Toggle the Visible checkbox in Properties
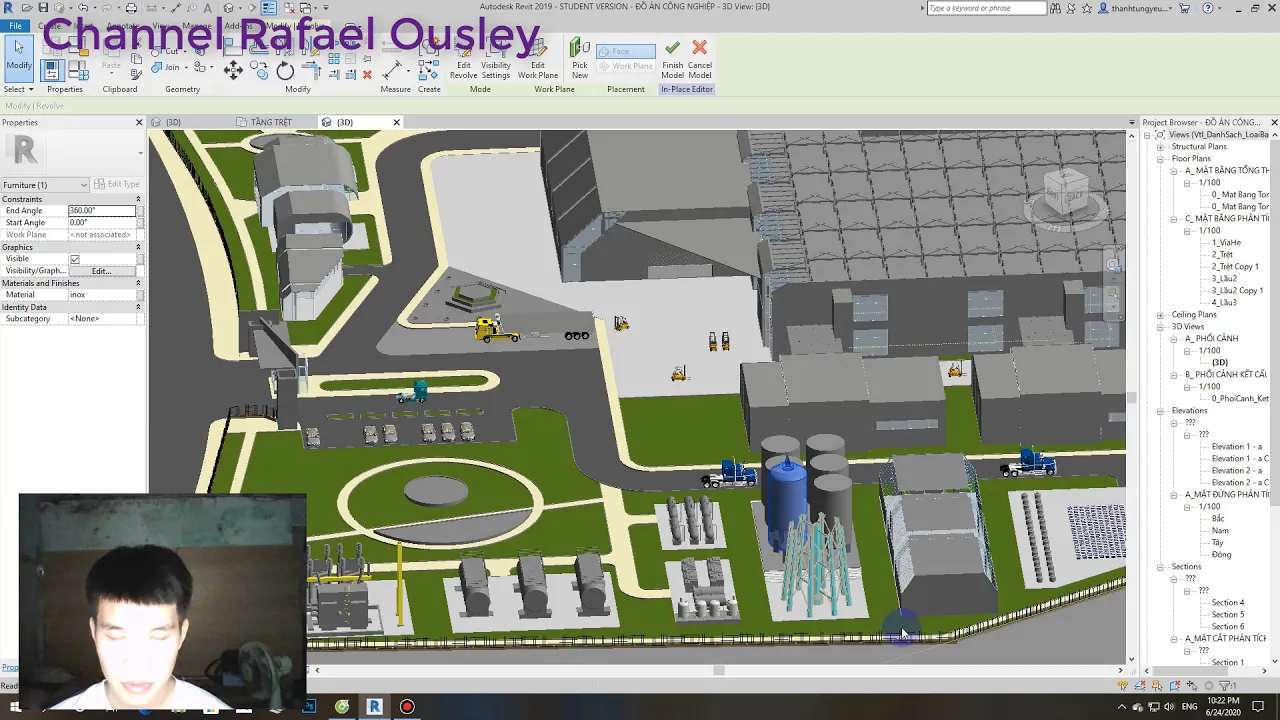 74,259
